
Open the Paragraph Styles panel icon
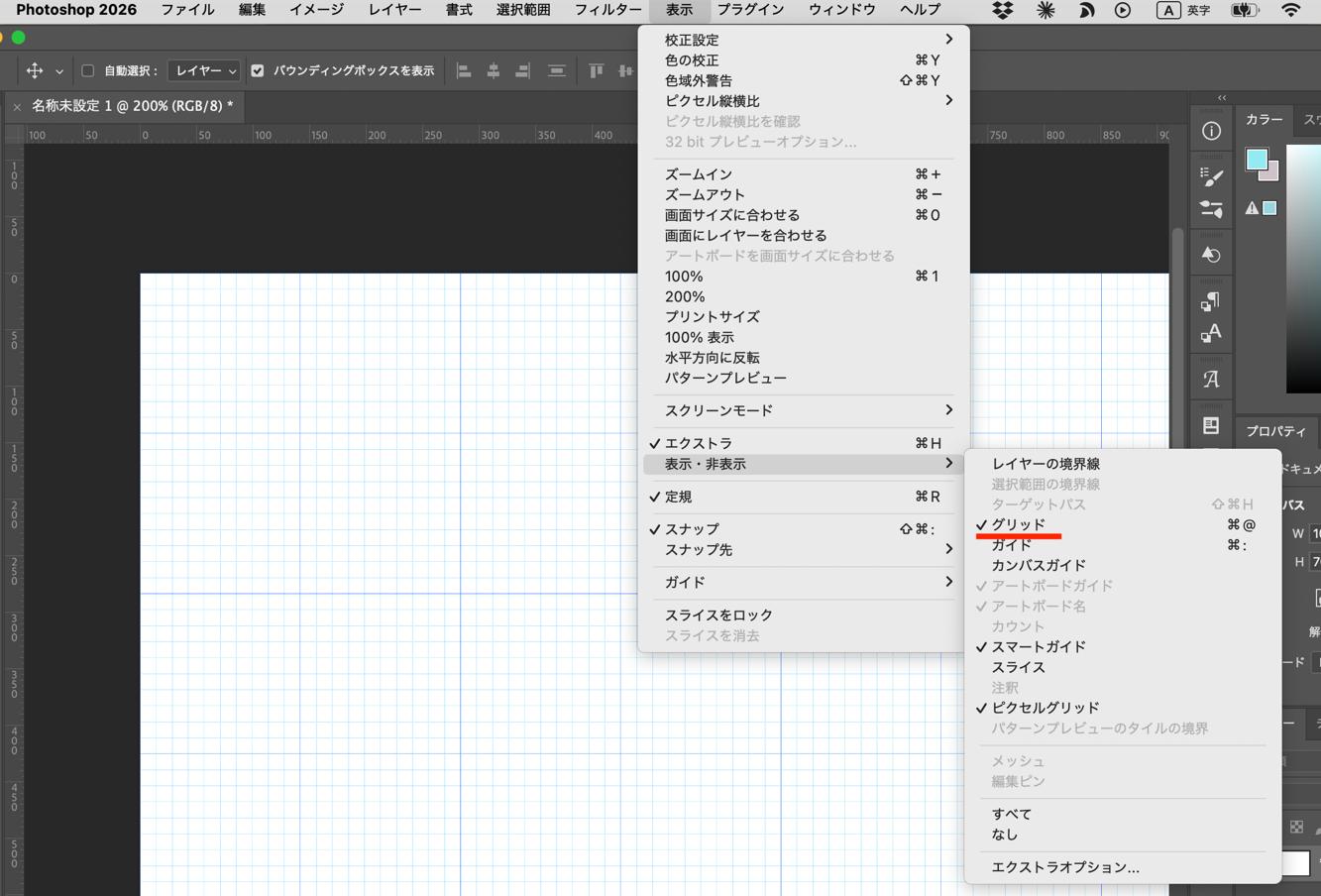[x=1211, y=300]
